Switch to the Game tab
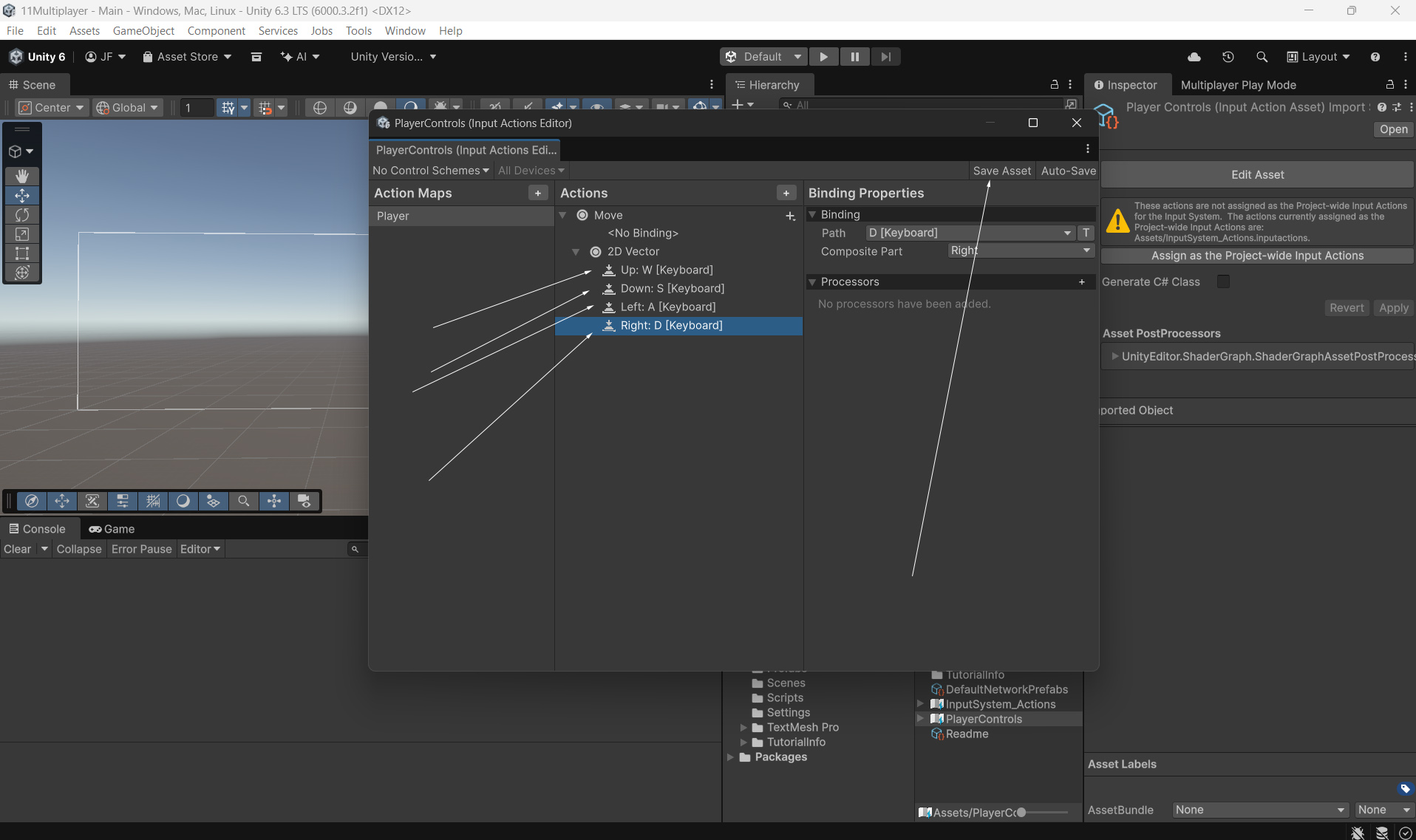Screen dimensions: 1416x840 (x=112, y=529)
